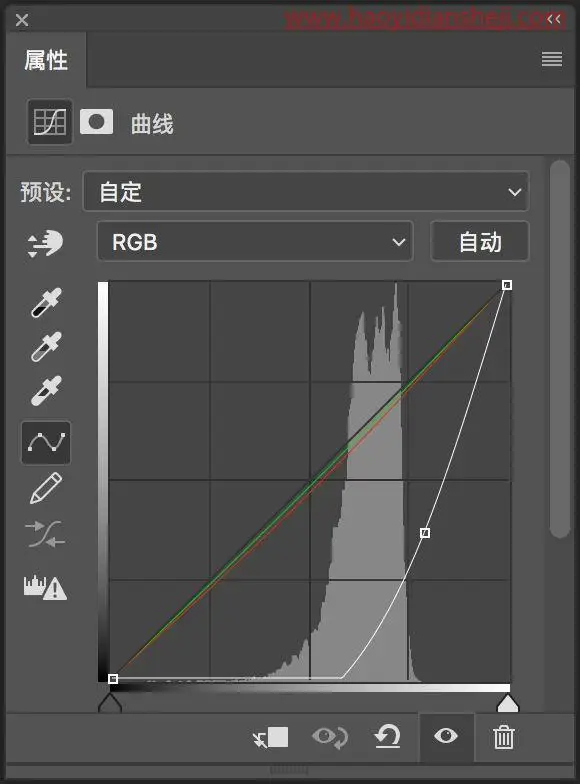580x784 pixels.
Task: Click the white point input slider triangle
Action: point(508,702)
